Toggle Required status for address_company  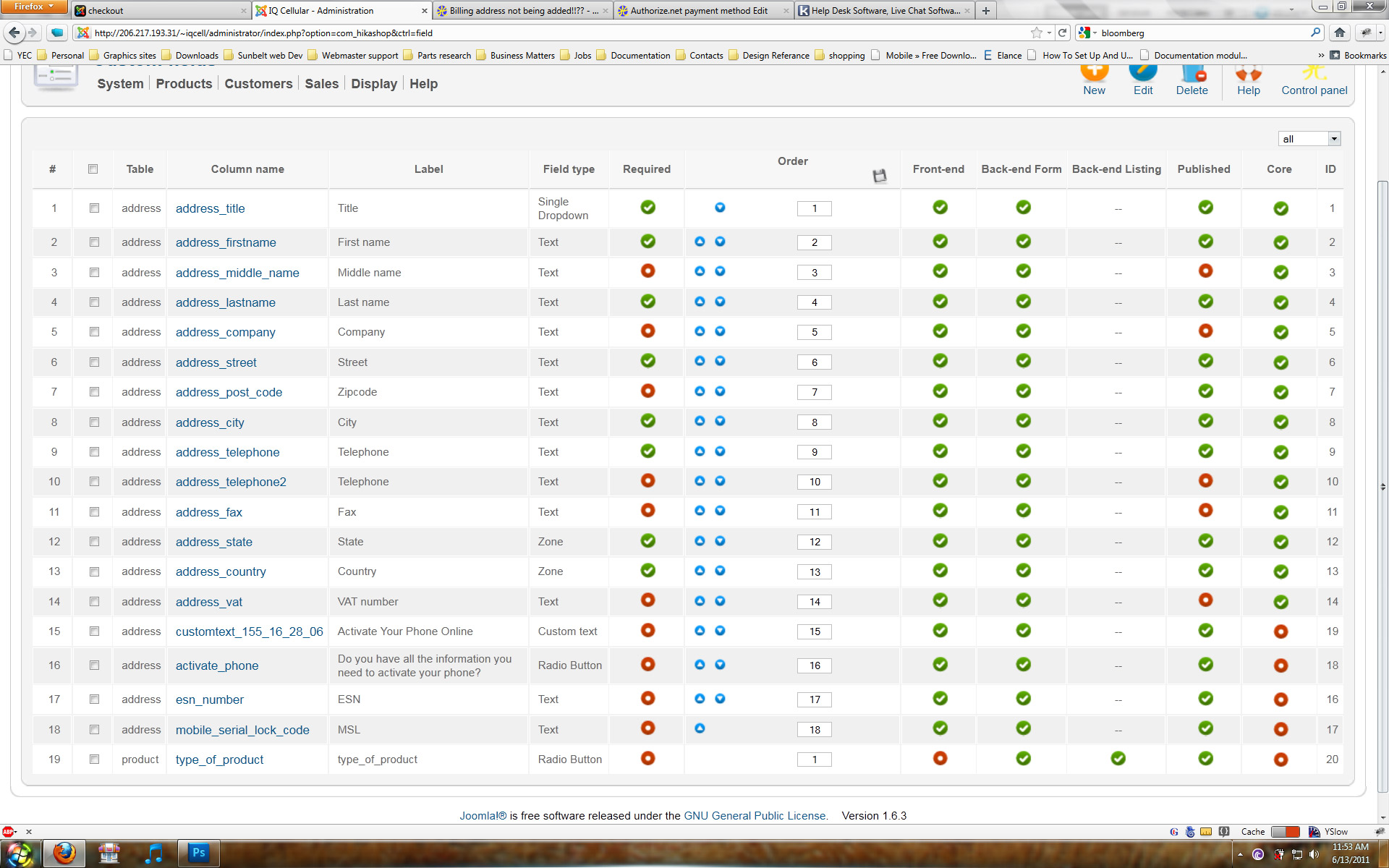[x=647, y=331]
